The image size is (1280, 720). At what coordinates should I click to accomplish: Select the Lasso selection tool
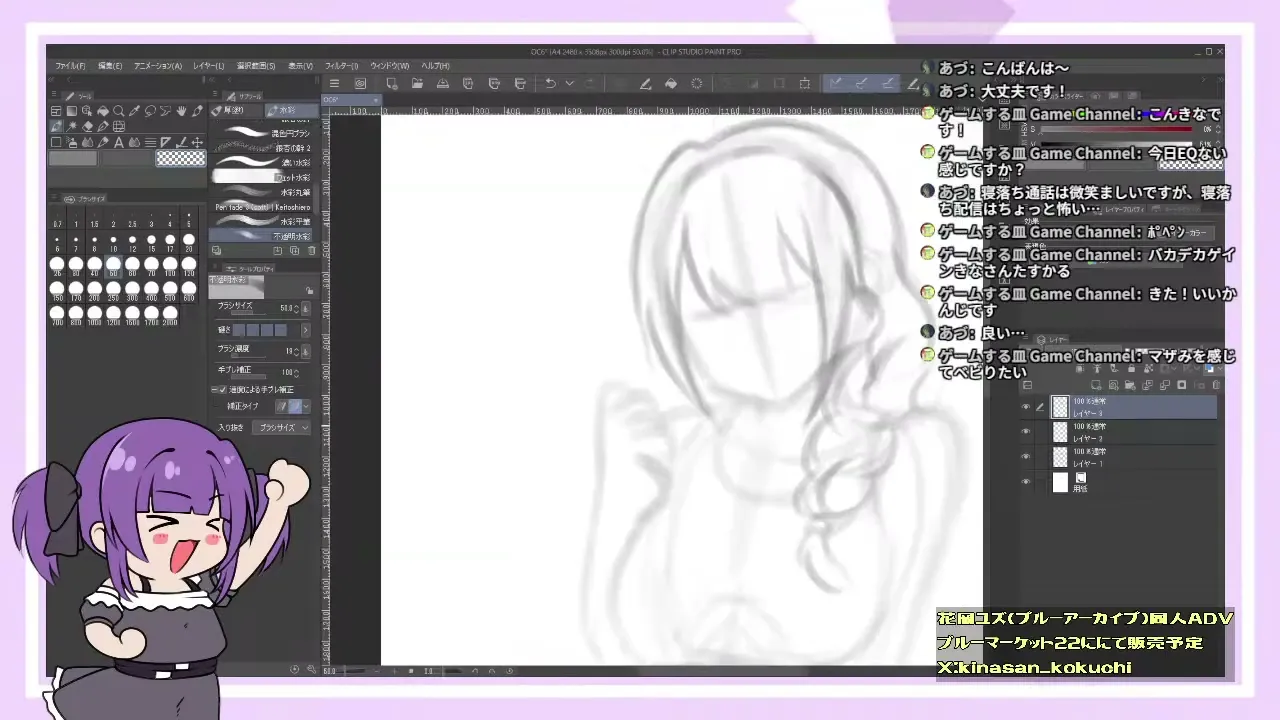pyautogui.click(x=150, y=111)
